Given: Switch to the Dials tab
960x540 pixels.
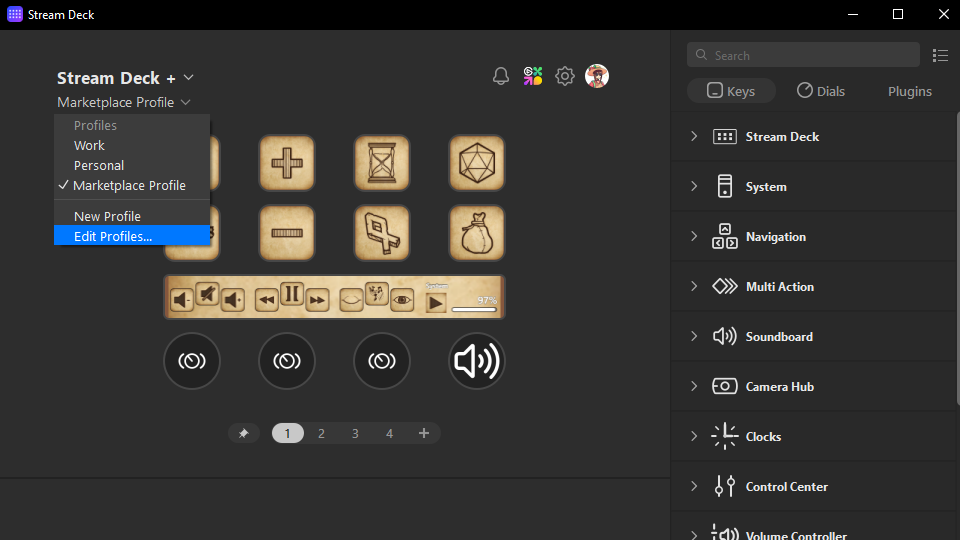Looking at the screenshot, I should [x=820, y=91].
